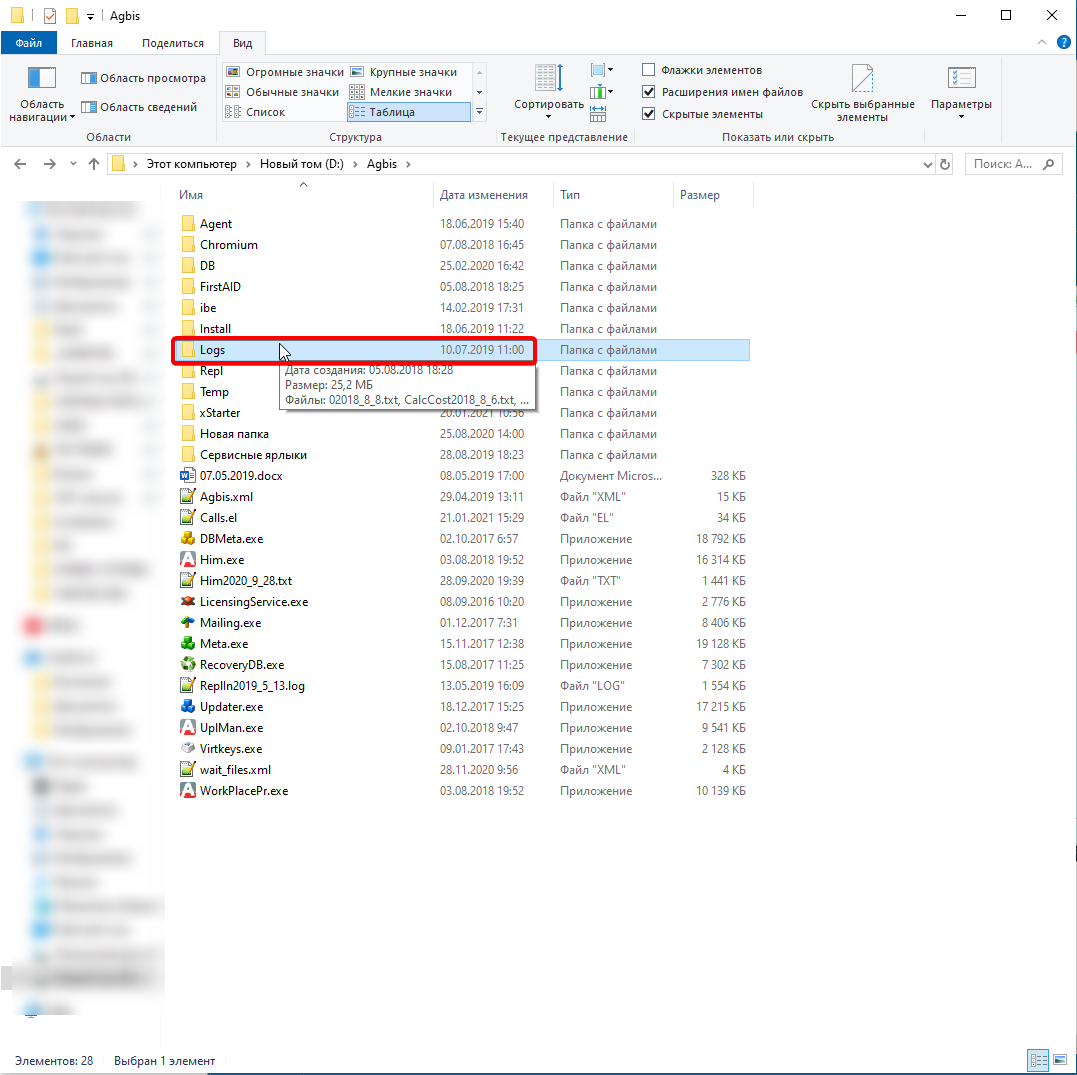Screen dimensions: 1077x1075
Task: Collapse the ribbon with chevron
Action: [x=1042, y=43]
